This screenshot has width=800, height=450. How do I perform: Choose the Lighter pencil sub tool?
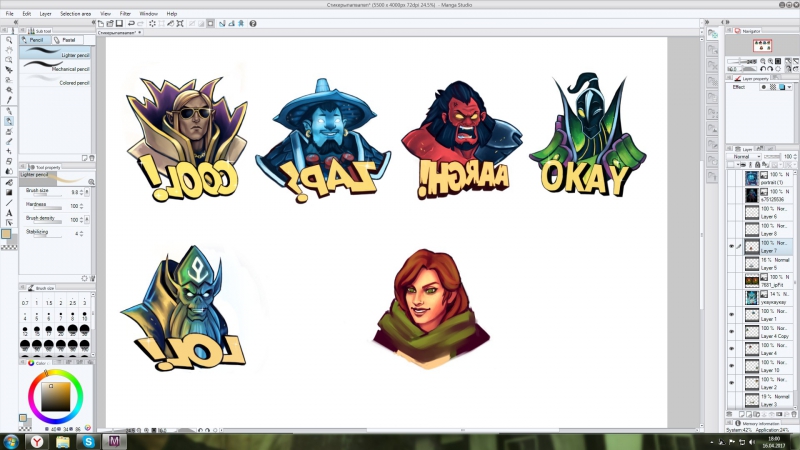(56, 53)
